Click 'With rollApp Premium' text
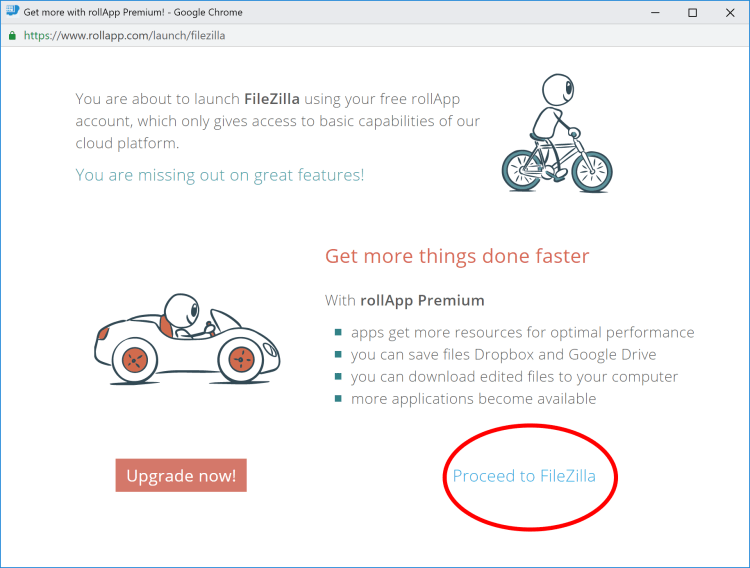The width and height of the screenshot is (750, 568). coord(405,301)
